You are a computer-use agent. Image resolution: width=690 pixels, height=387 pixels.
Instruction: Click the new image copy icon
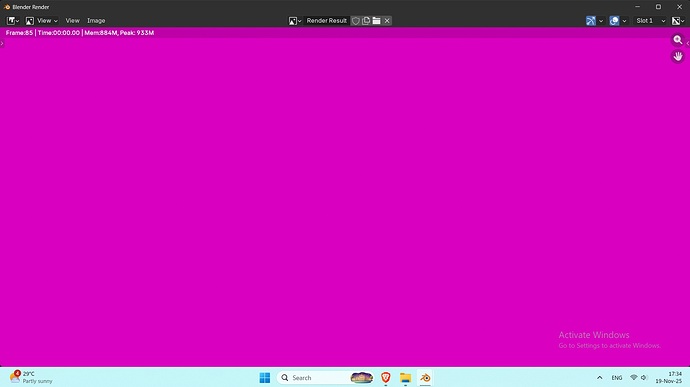click(366, 21)
